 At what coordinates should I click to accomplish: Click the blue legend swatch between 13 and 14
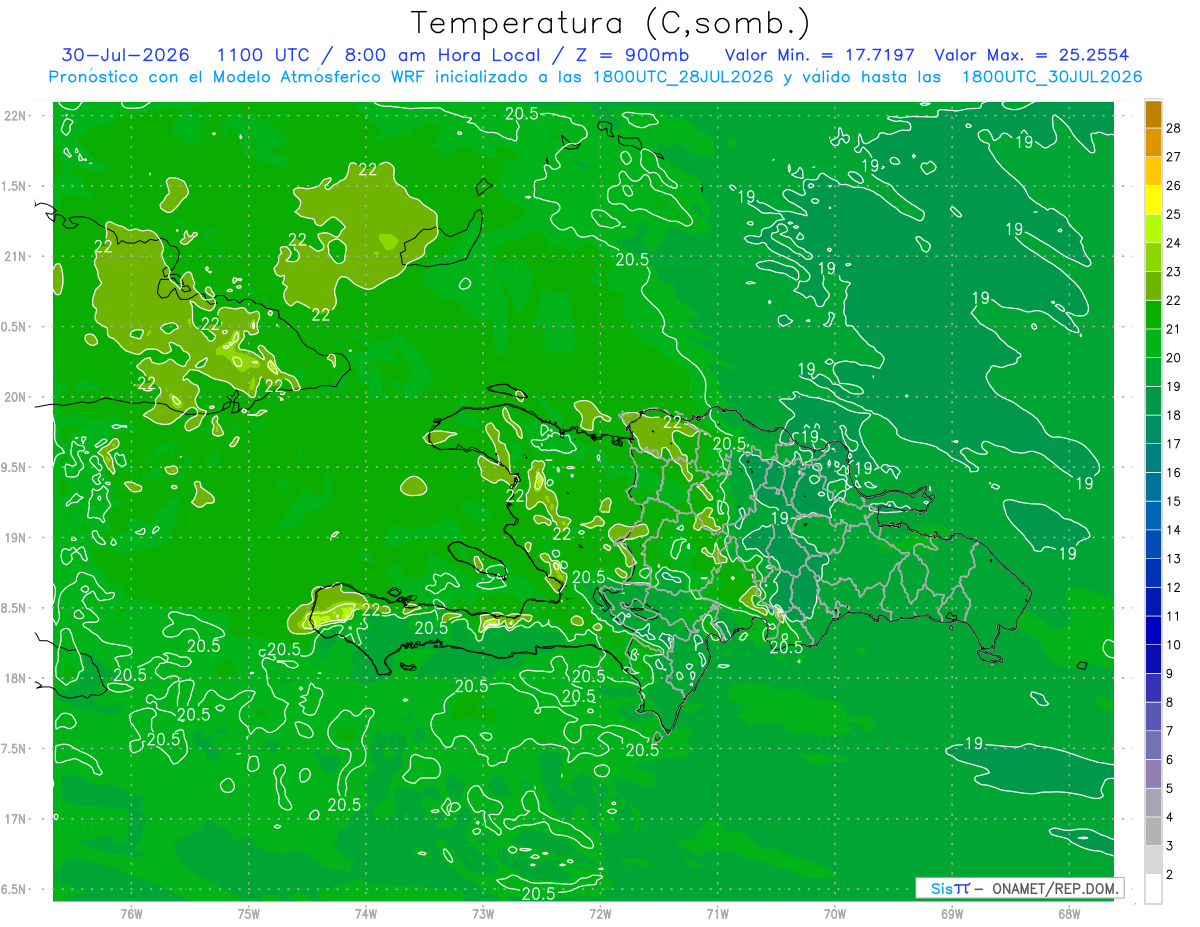point(1153,544)
